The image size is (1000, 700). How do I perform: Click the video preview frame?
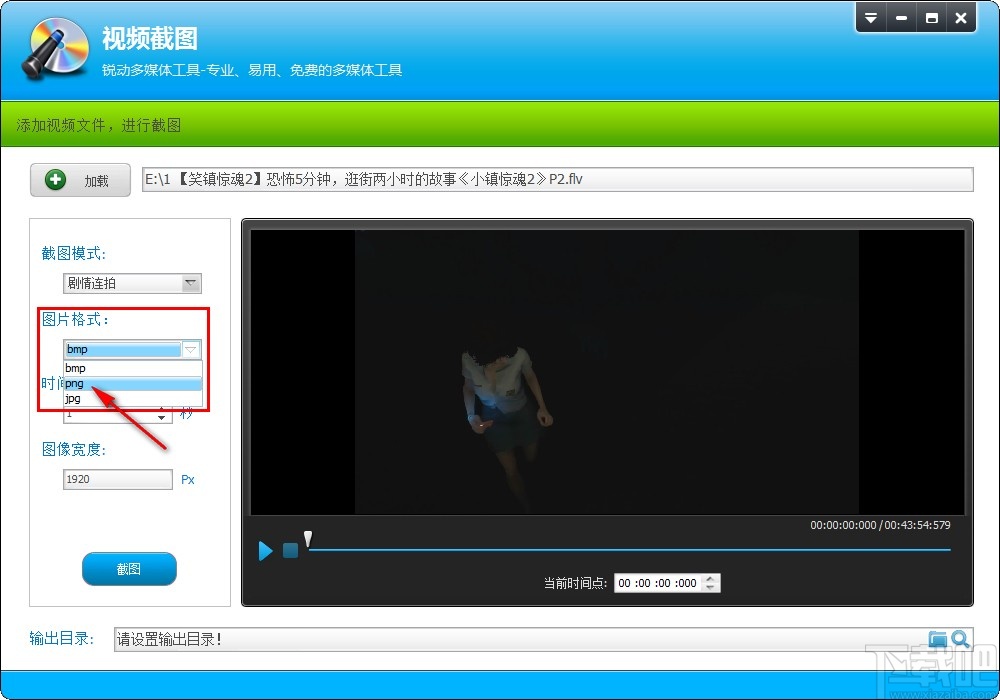(607, 372)
